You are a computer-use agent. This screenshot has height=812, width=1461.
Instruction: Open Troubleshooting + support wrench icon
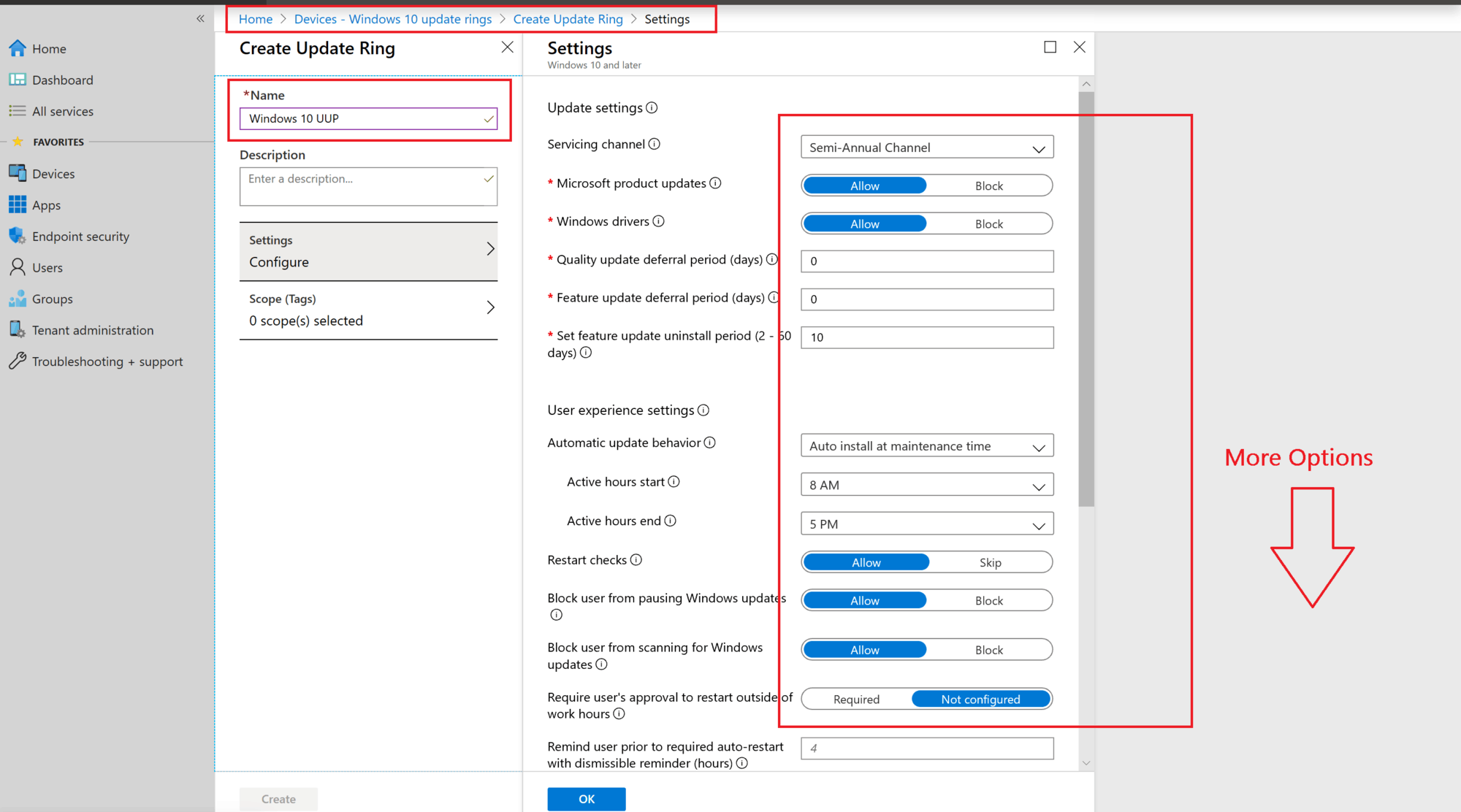coord(18,361)
